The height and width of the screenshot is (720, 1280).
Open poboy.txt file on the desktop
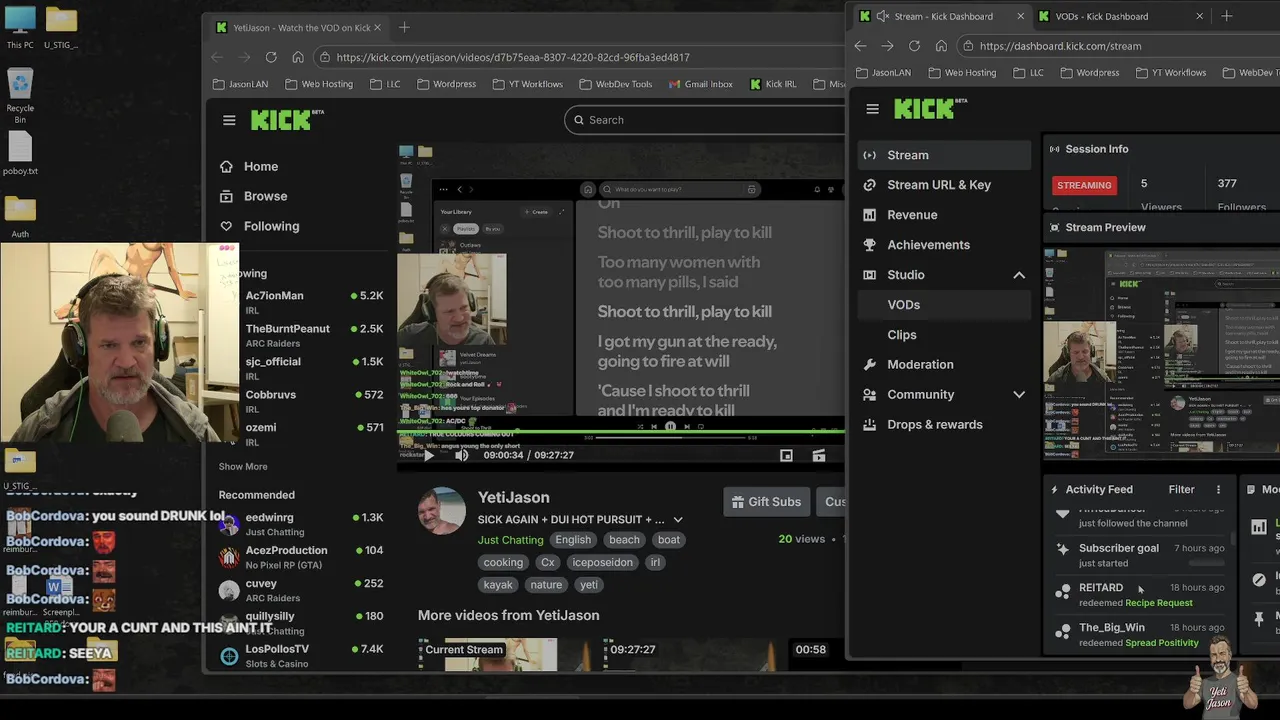(20, 153)
